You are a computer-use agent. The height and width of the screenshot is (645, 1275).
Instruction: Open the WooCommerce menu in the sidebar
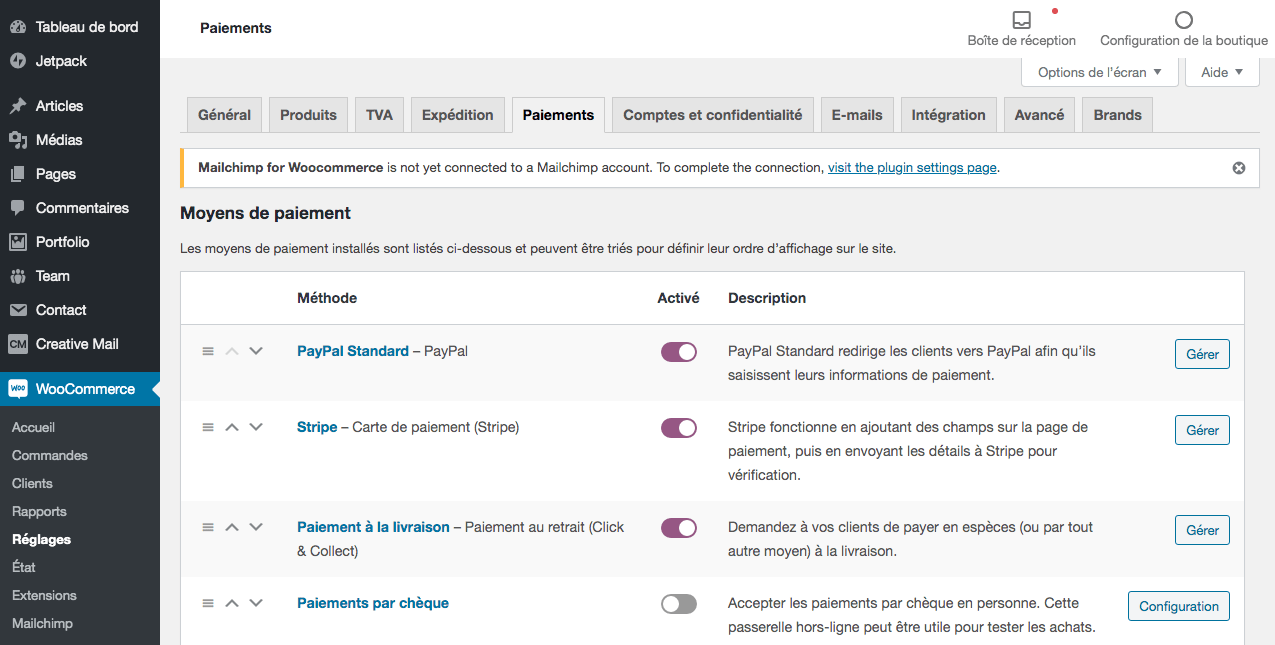(x=85, y=389)
